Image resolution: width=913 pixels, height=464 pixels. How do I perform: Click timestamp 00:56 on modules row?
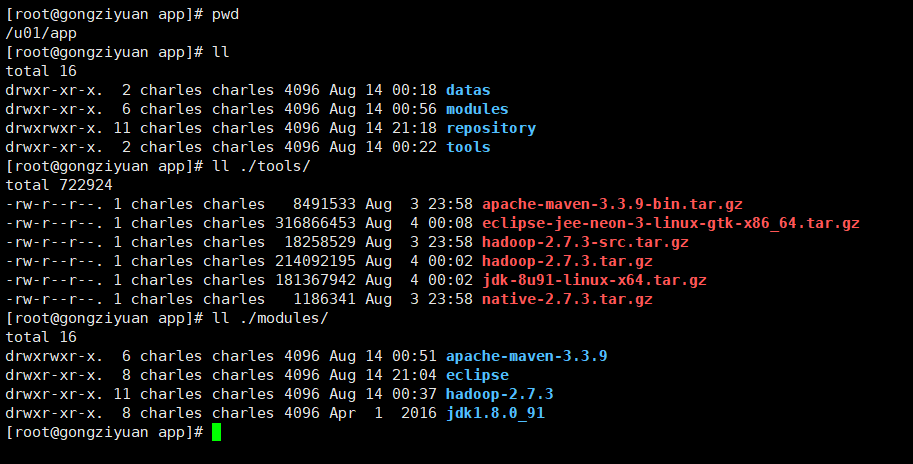(x=414, y=109)
